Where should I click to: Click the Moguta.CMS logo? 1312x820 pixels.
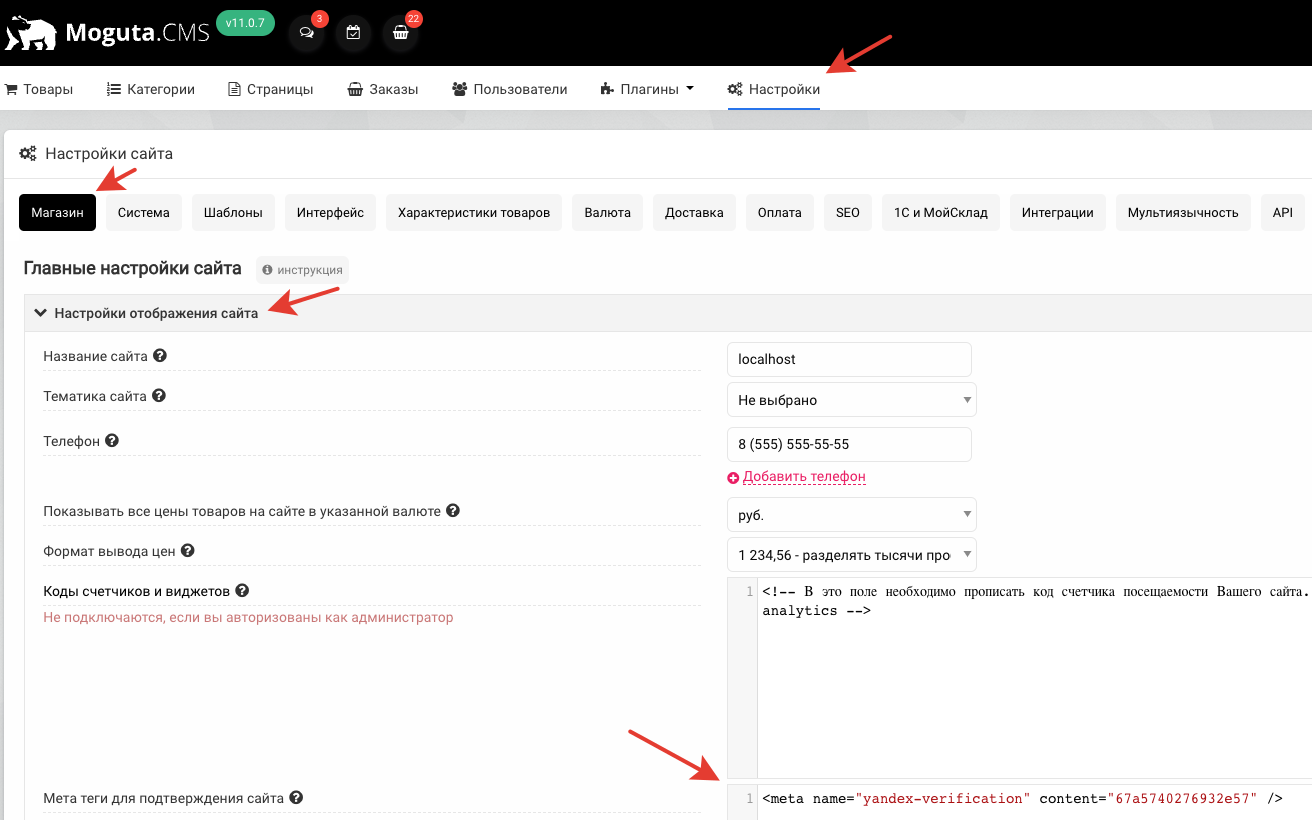click(x=107, y=33)
